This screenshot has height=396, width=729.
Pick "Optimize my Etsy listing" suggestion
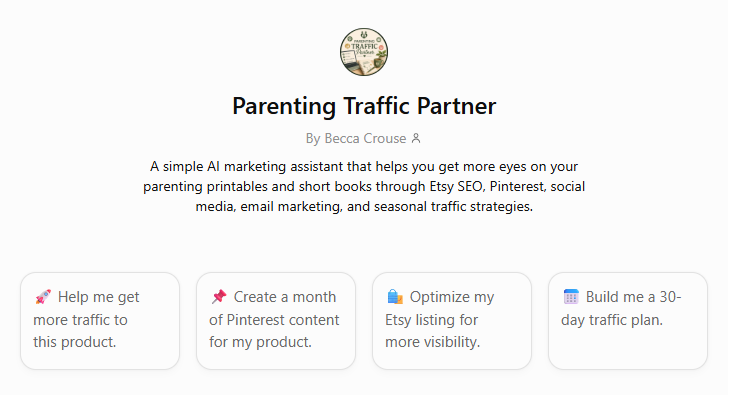tap(452, 321)
